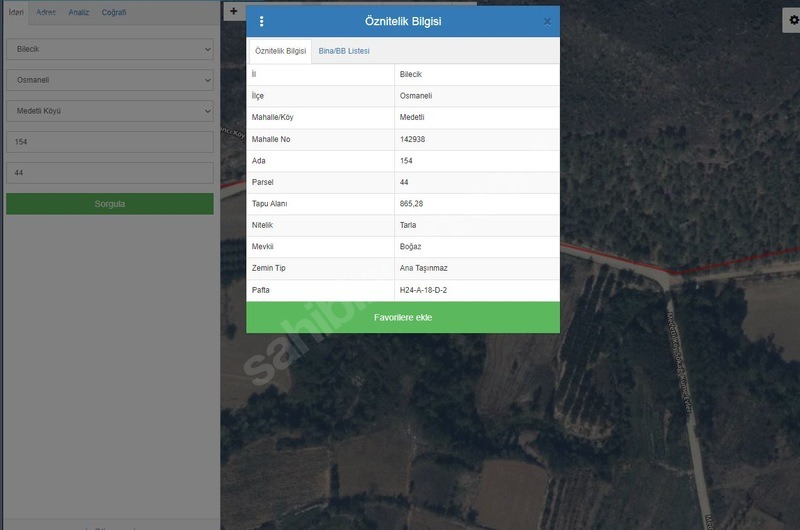This screenshot has width=800, height=530.
Task: Open the Adres tab in the left panel
Action: click(x=46, y=12)
